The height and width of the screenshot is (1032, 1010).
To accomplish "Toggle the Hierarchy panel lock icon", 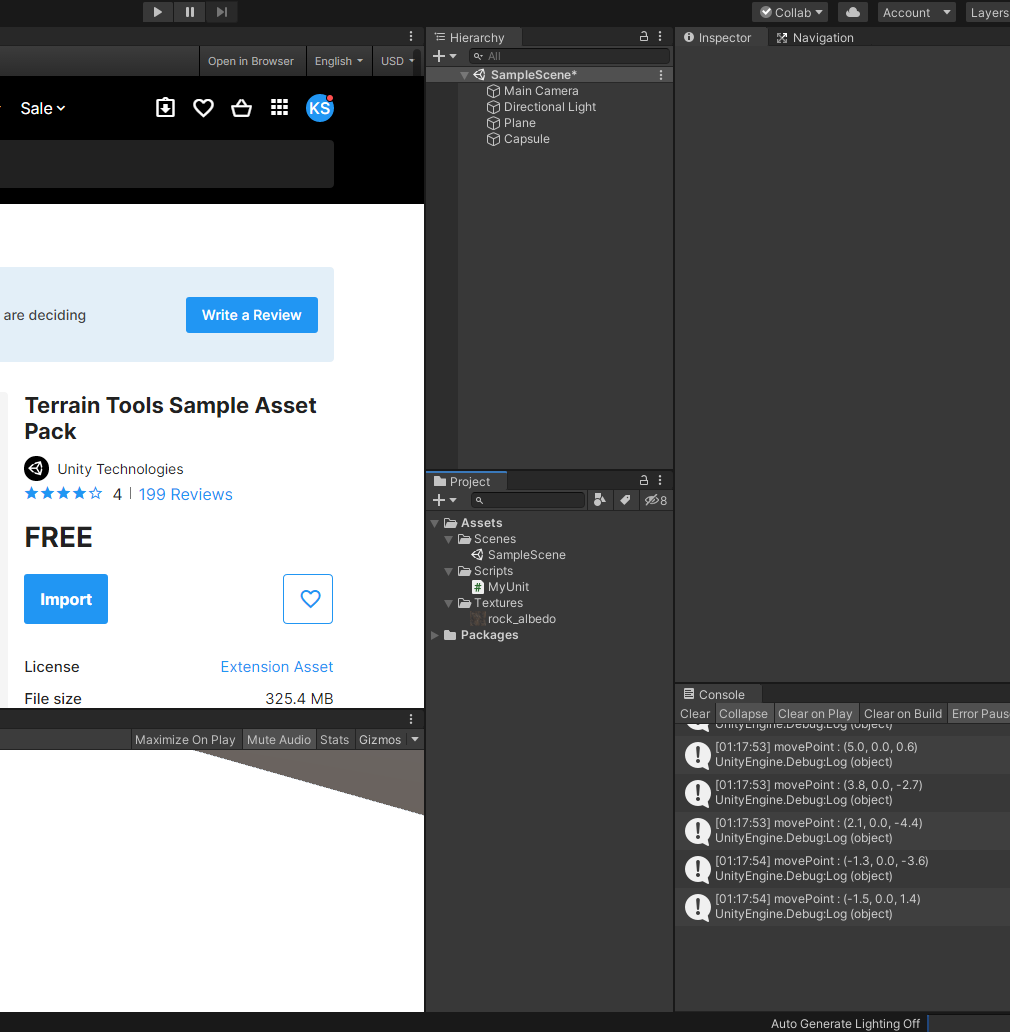I will [x=644, y=37].
